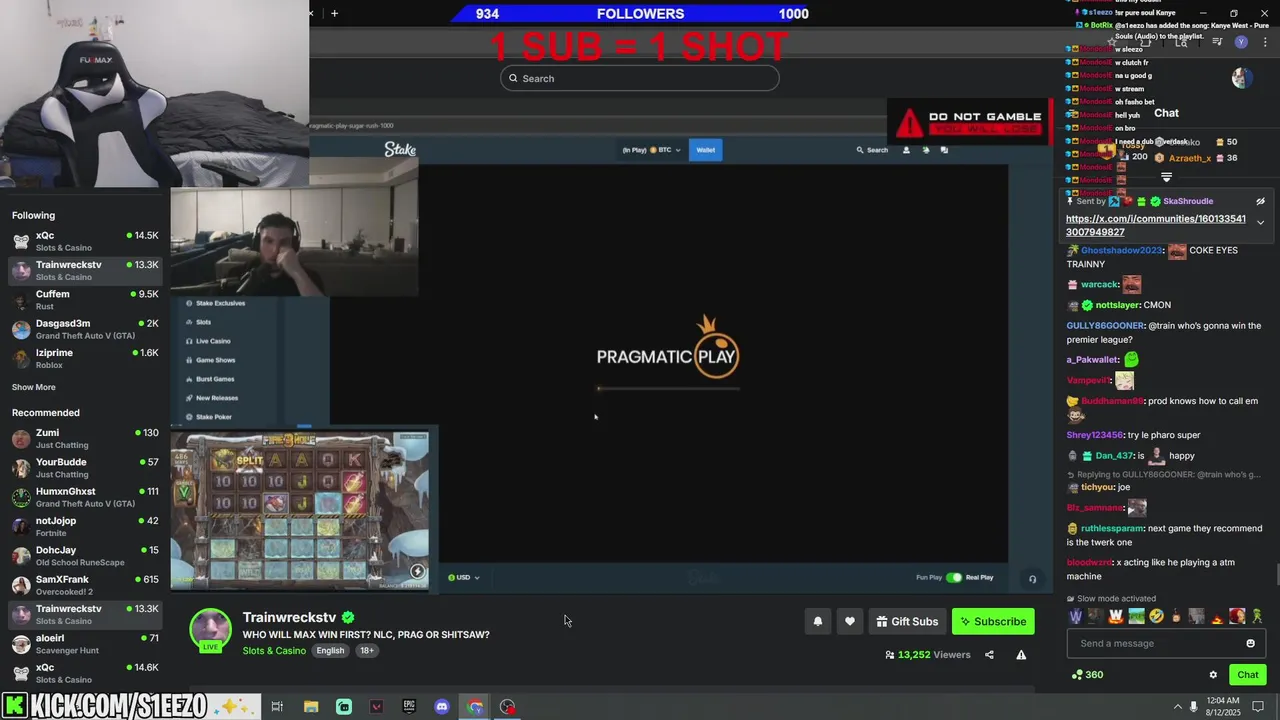The width and height of the screenshot is (1280, 720).
Task: Select Slots in Stake sidebar
Action: 198,322
